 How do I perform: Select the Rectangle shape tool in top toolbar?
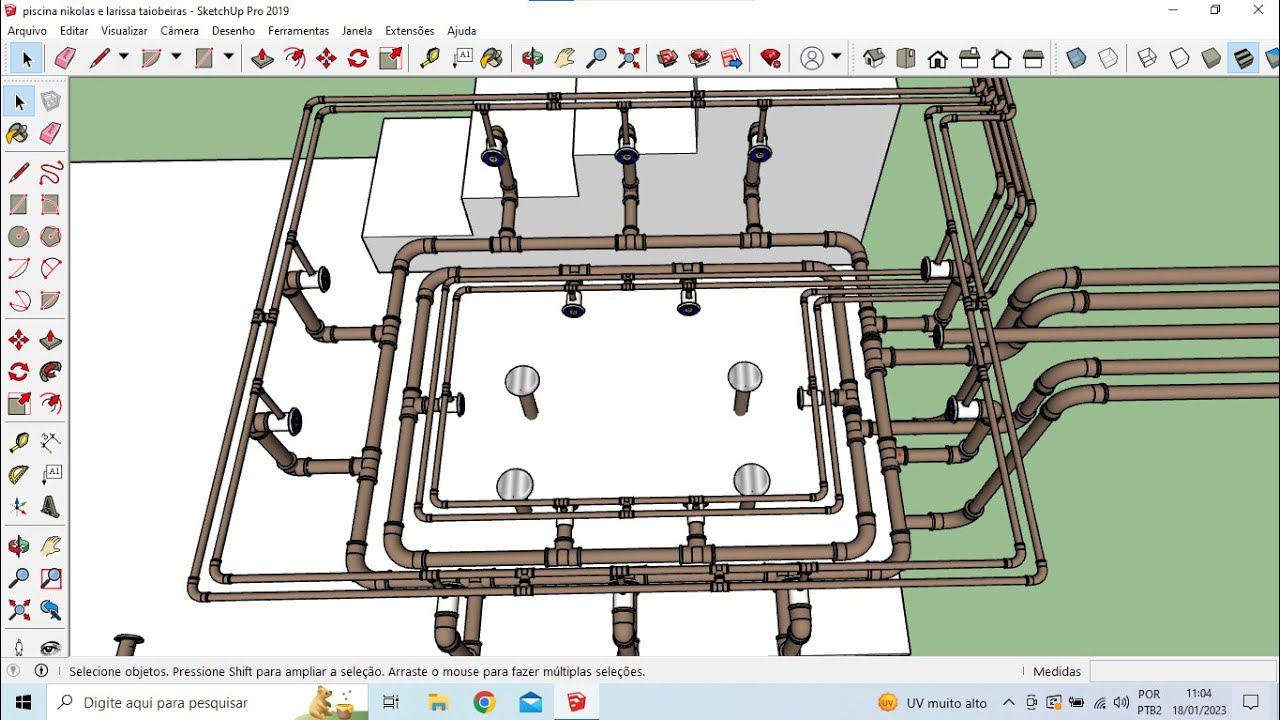tap(204, 58)
